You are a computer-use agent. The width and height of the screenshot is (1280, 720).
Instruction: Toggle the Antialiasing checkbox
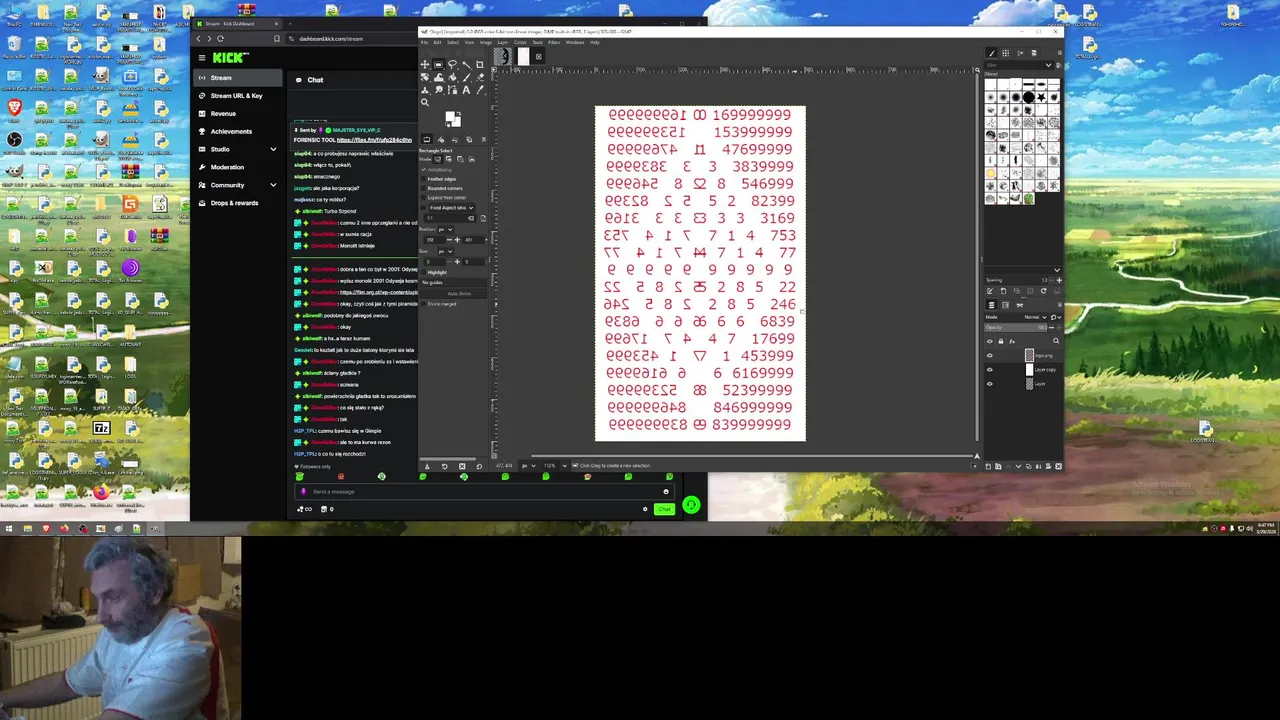pyautogui.click(x=423, y=169)
